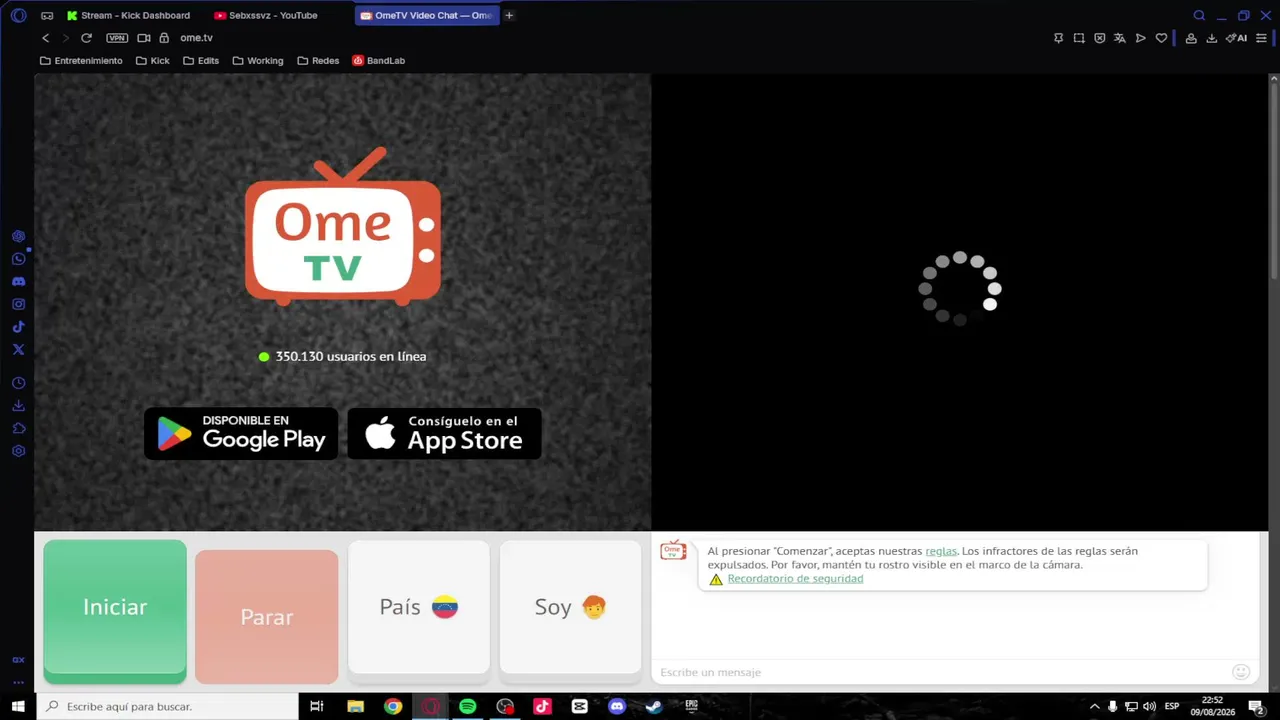This screenshot has height=720, width=1280.
Task: Open the History clock sidebar icon
Action: click(18, 383)
